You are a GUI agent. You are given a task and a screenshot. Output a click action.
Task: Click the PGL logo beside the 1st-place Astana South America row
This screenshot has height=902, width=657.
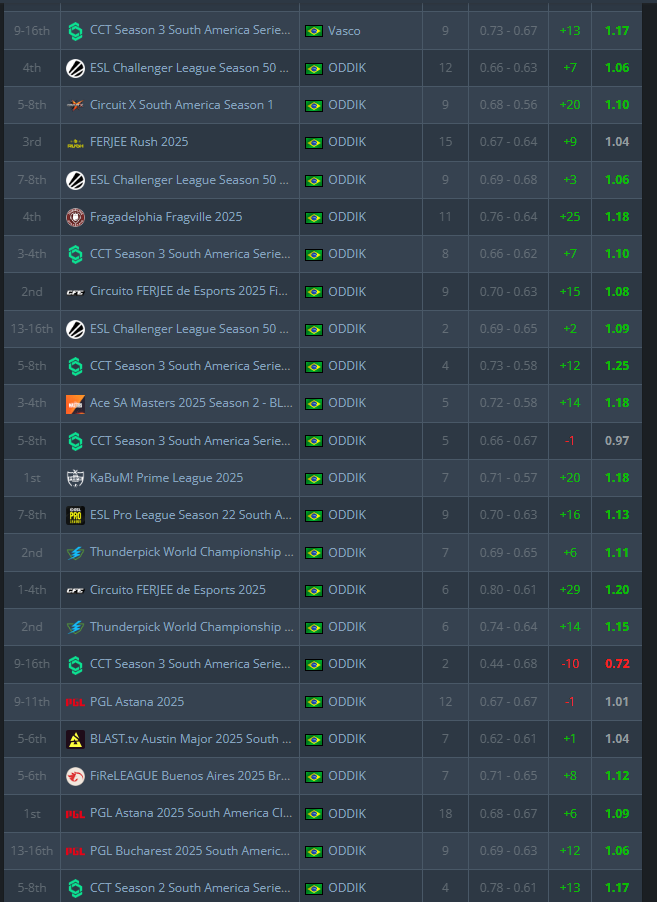75,814
